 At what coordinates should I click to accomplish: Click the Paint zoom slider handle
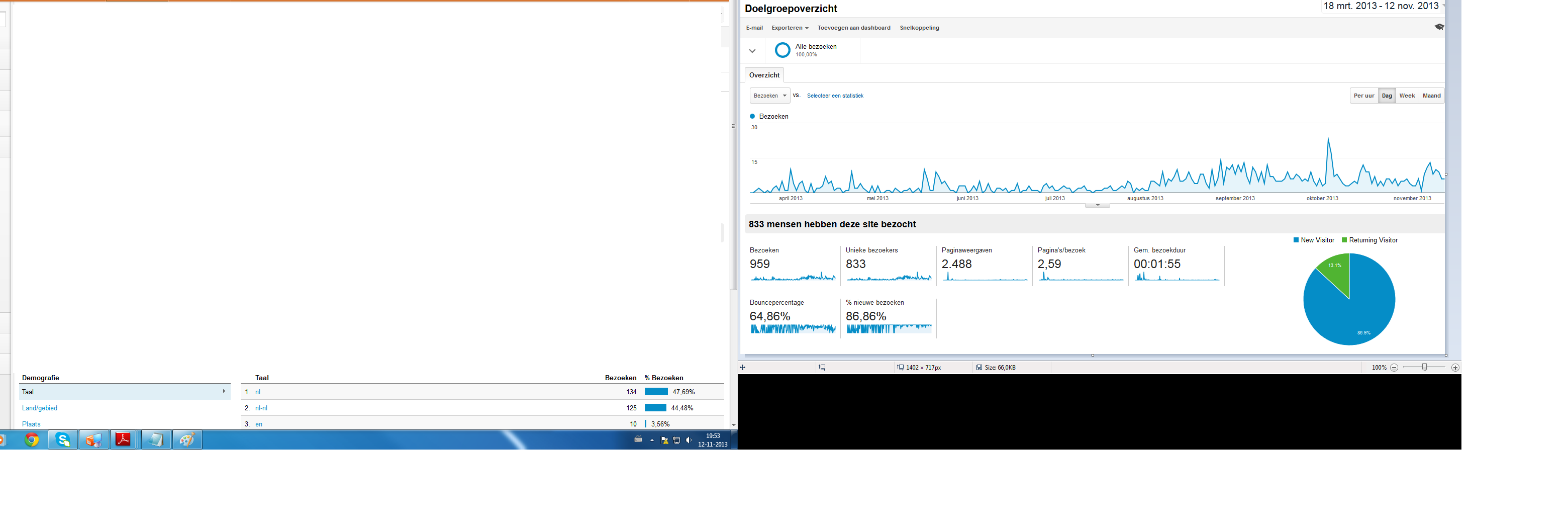tap(1424, 367)
